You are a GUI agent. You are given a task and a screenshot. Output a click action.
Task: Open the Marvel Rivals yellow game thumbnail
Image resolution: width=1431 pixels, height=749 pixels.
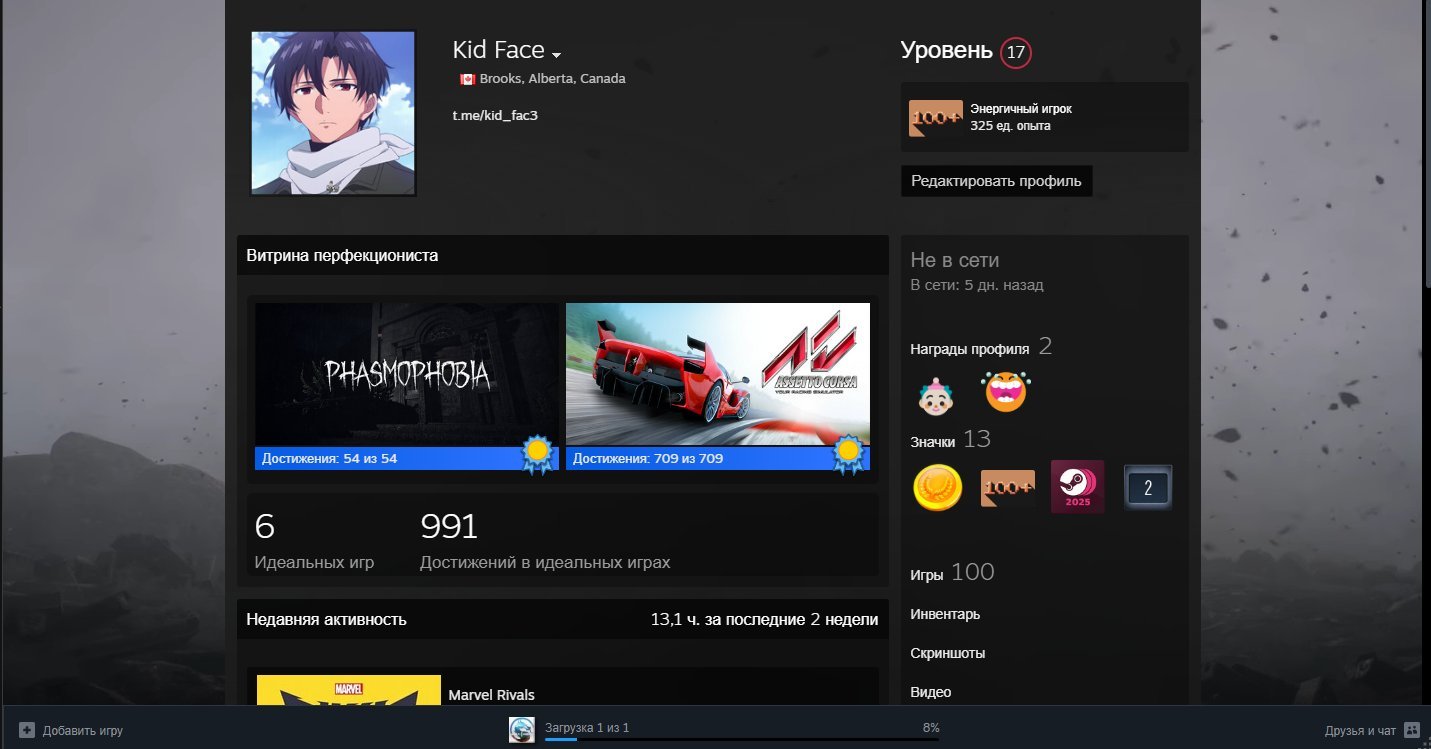348,690
